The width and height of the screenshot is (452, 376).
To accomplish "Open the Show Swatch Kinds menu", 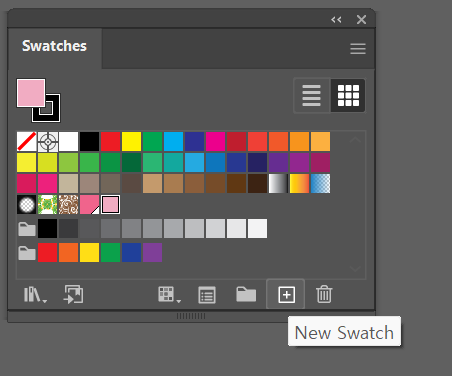I will click(x=169, y=295).
